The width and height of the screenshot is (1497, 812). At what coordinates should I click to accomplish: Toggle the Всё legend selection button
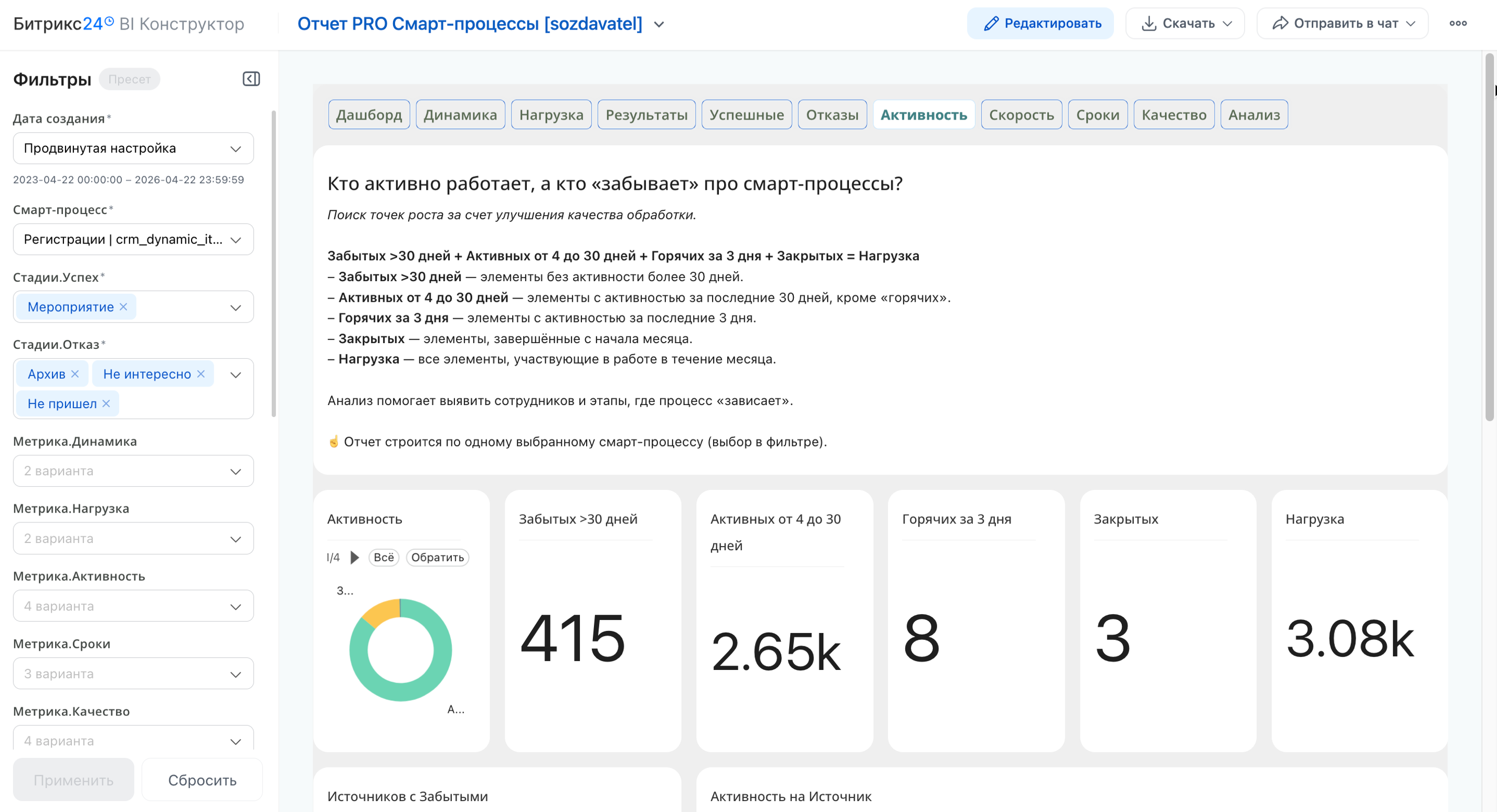tap(384, 558)
